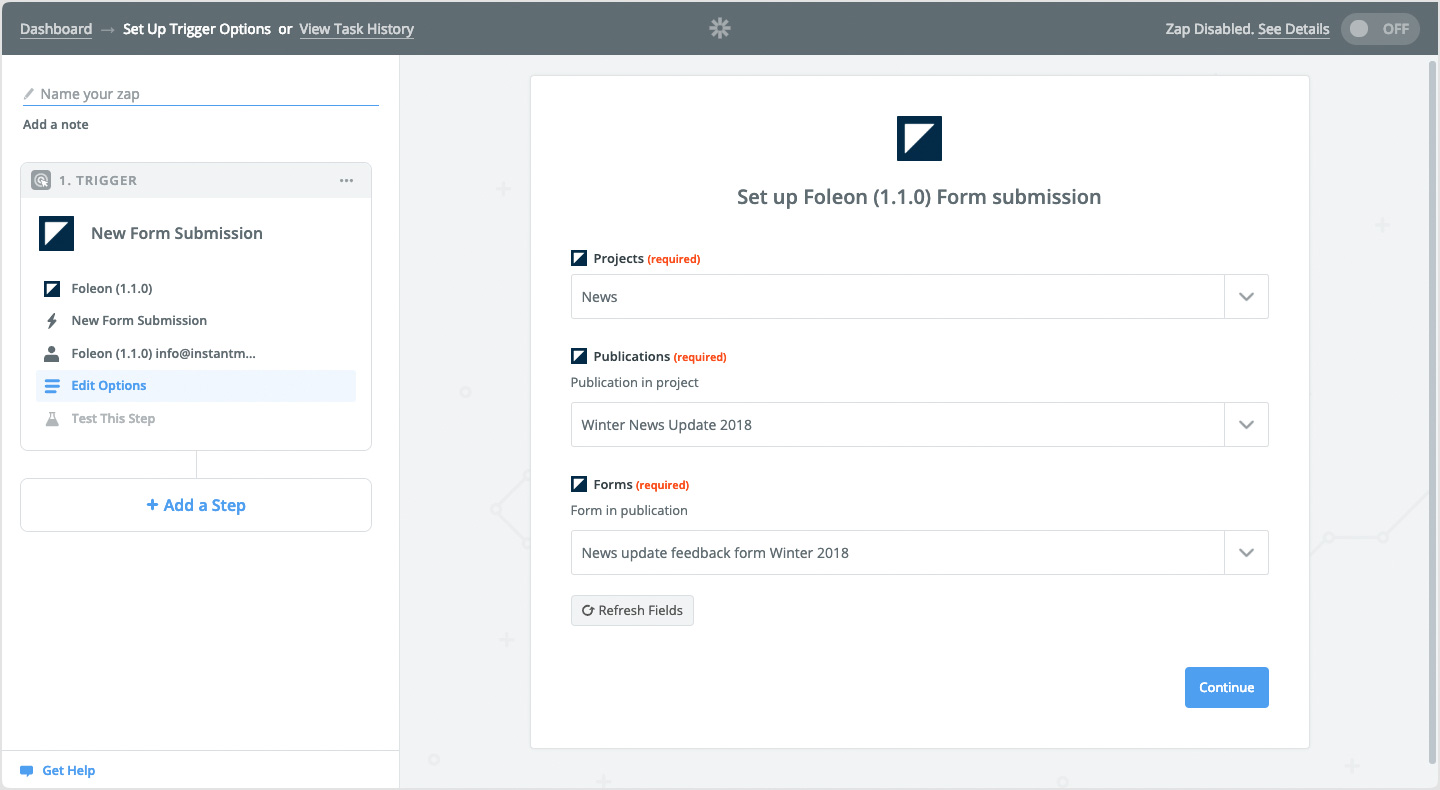The height and width of the screenshot is (790, 1440).
Task: Click the Refresh Fields button
Action: [632, 611]
